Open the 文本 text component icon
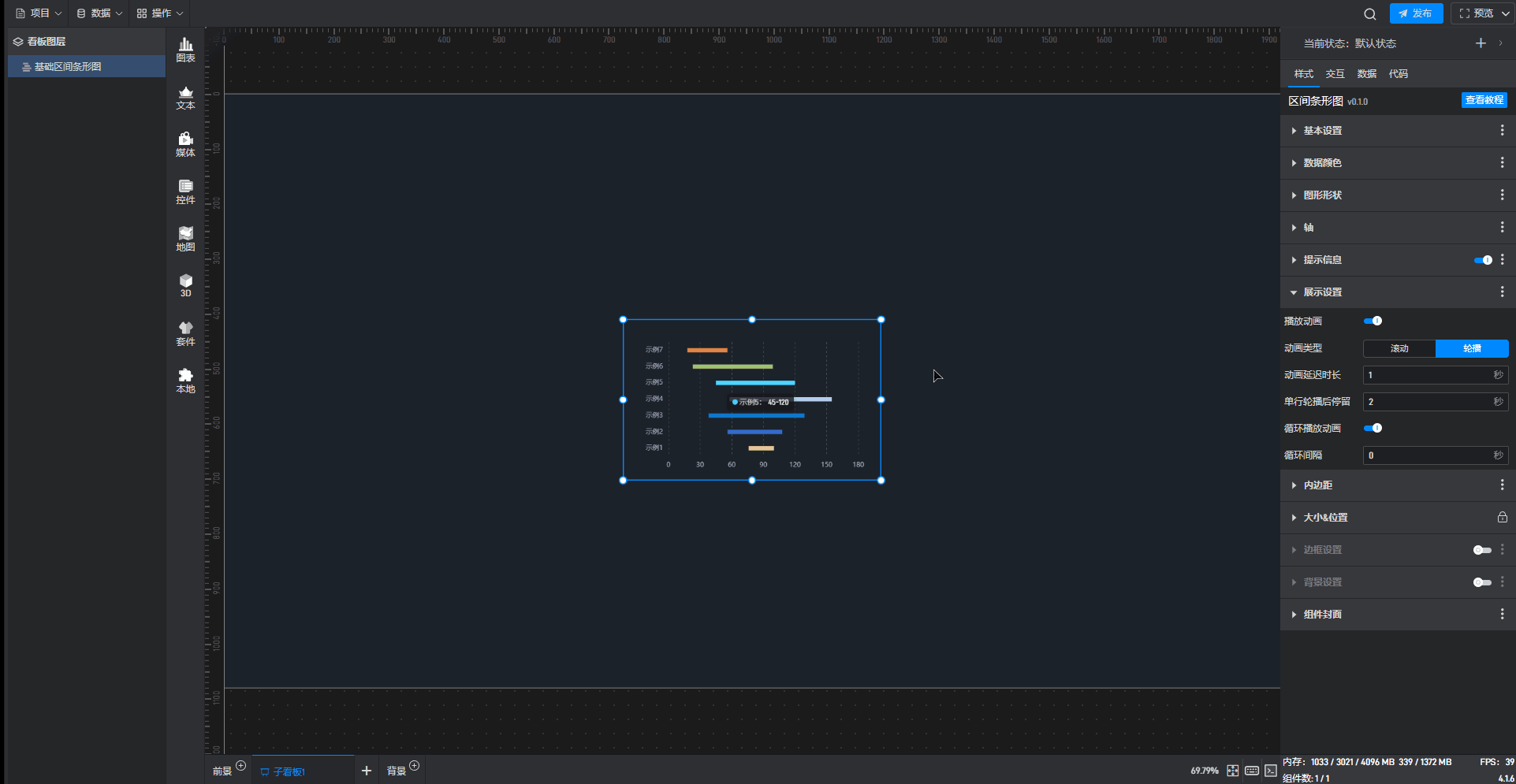Image resolution: width=1516 pixels, height=784 pixels. 185,97
